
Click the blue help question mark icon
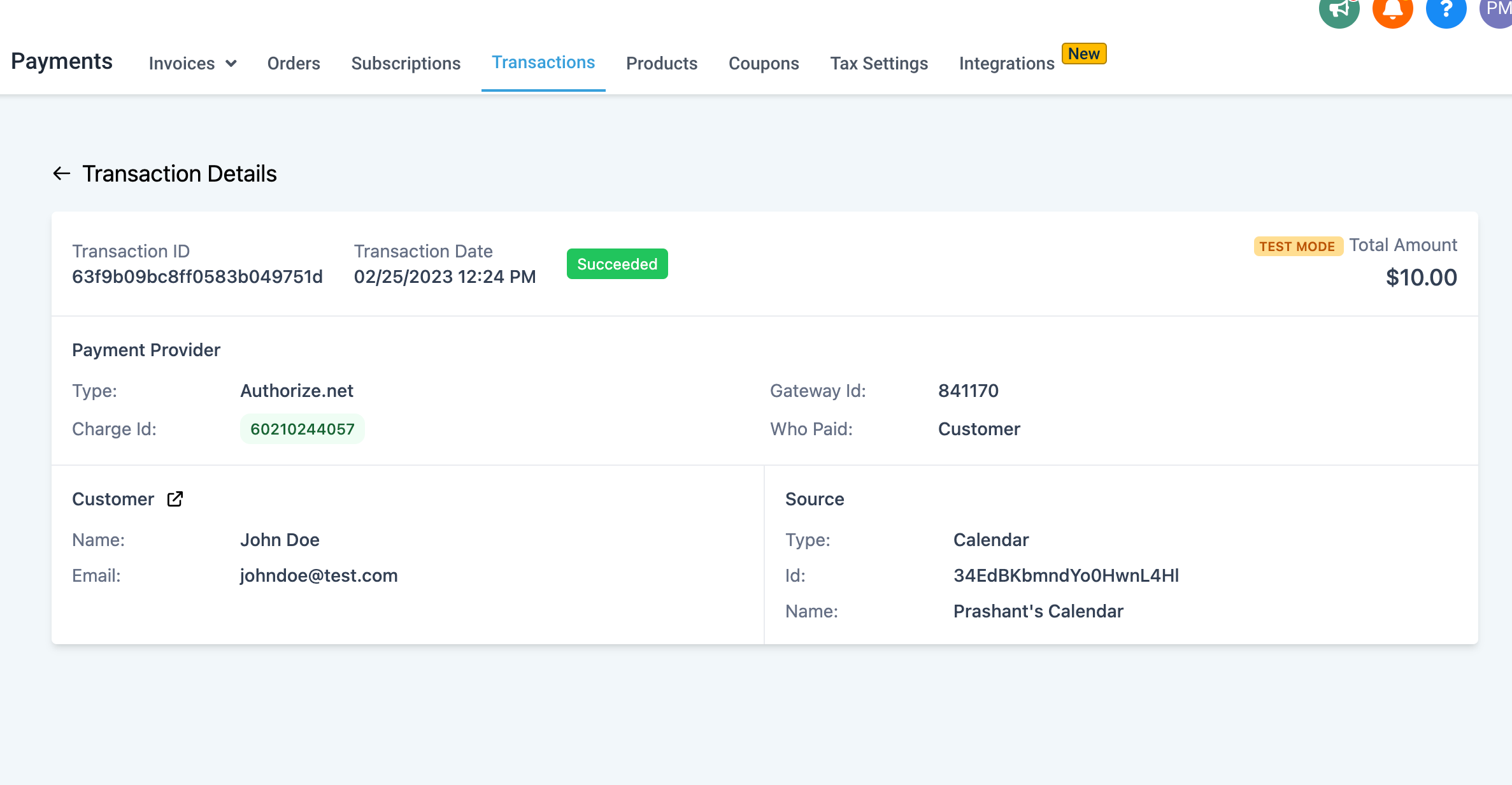[x=1446, y=10]
